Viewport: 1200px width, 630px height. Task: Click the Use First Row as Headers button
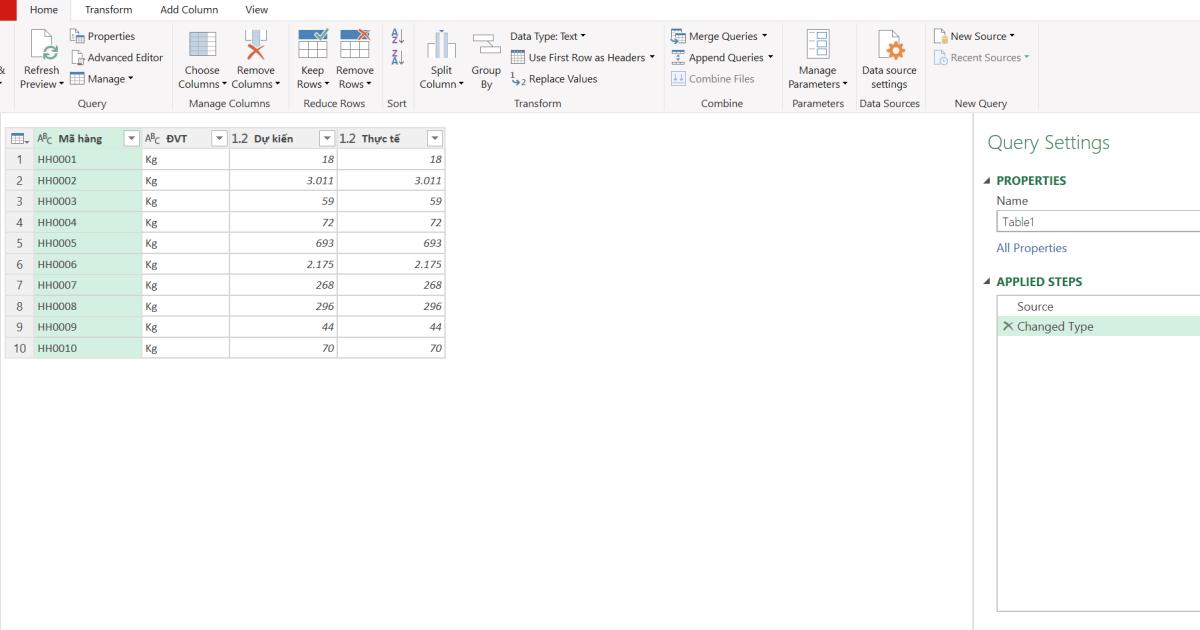click(581, 57)
